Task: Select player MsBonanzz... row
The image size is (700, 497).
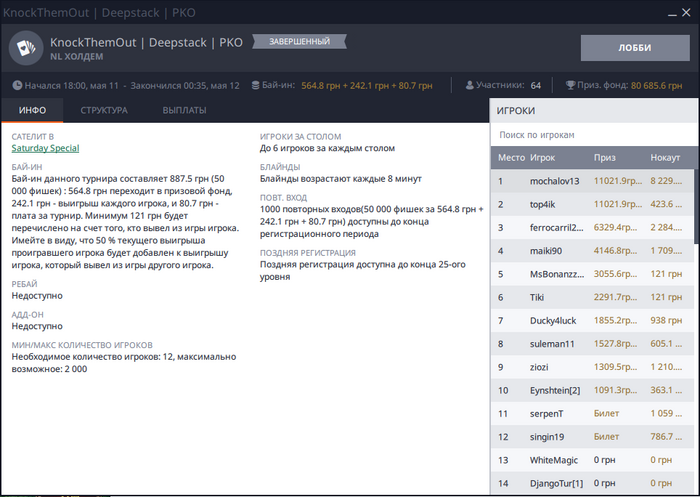Action: coord(592,274)
